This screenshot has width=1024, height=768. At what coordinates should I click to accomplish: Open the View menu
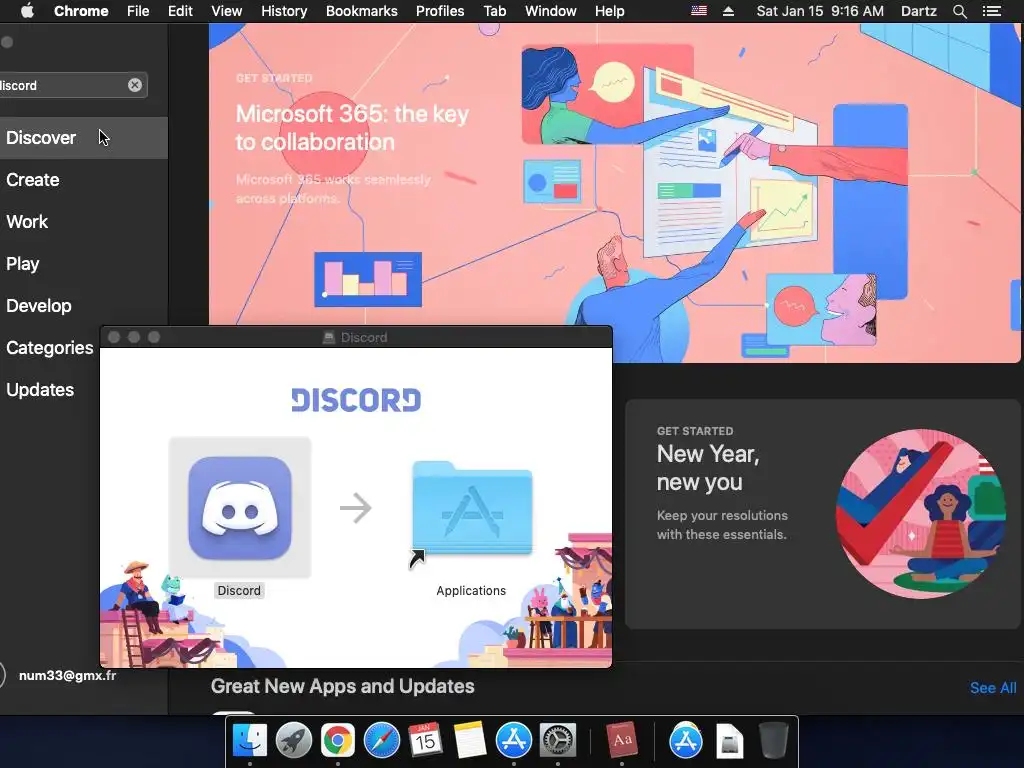click(x=226, y=11)
